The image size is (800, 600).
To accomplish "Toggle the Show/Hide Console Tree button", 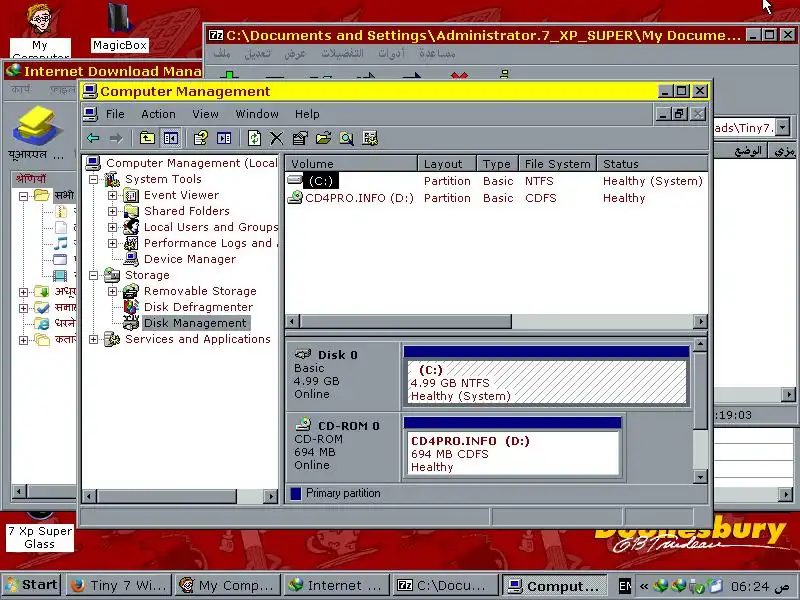I will tap(170, 138).
